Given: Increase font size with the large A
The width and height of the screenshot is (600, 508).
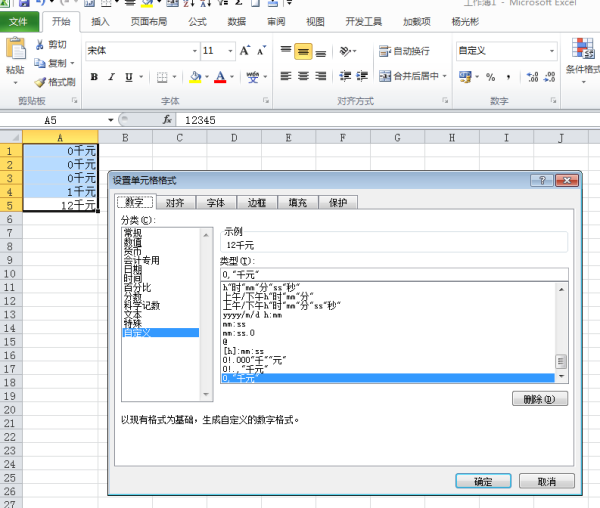Looking at the screenshot, I should (245, 50).
